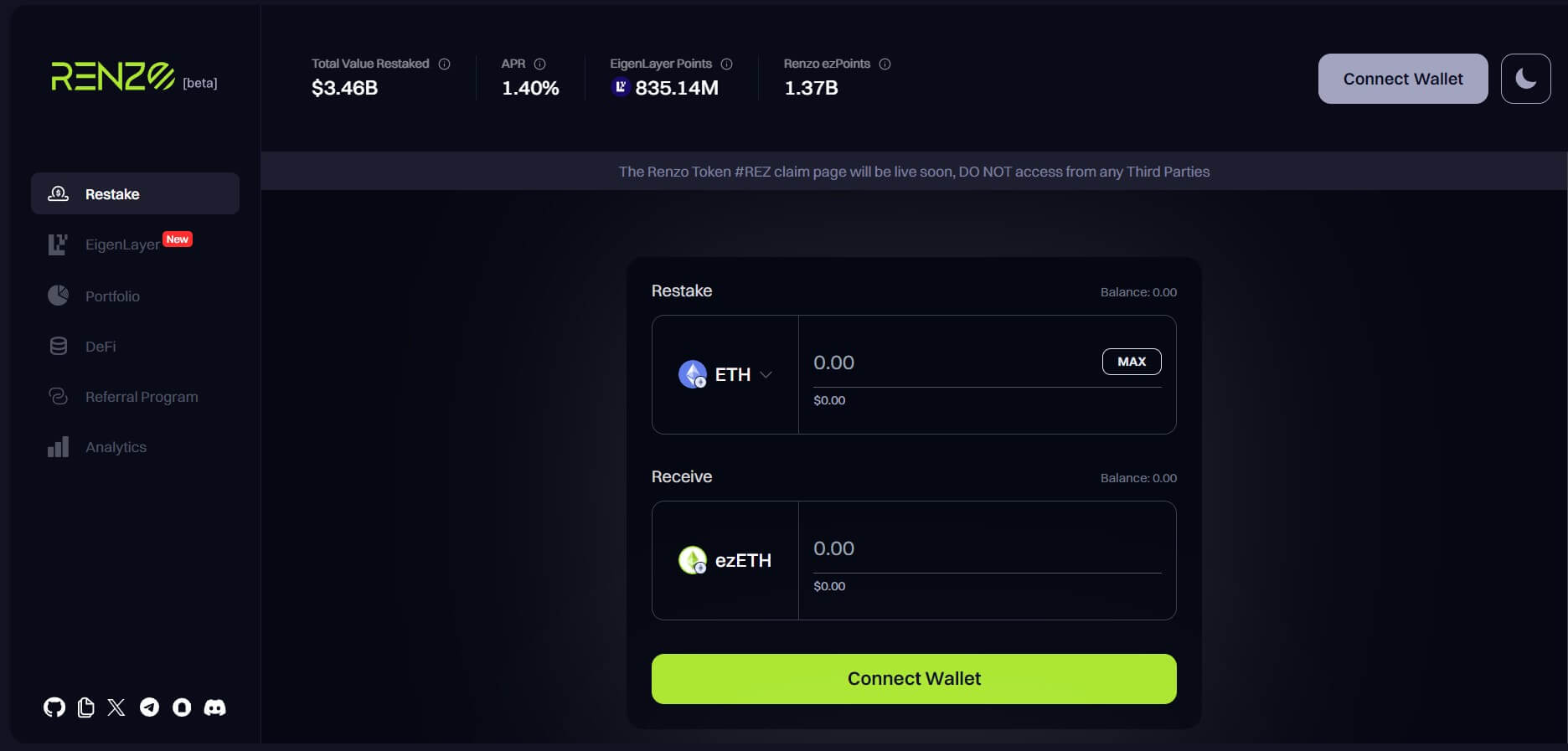
Task: Open the Mirror blog icon
Action: pos(182,707)
